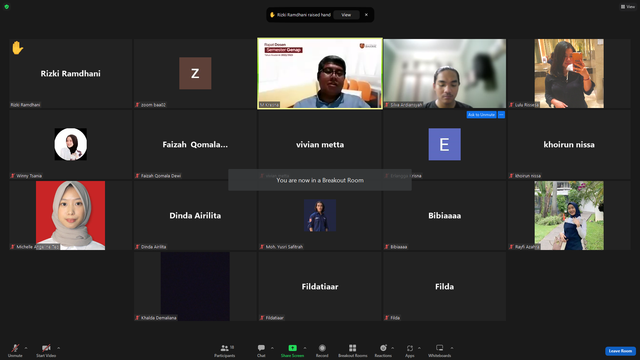Expand Whiteboards options arrow
Image resolution: width=640 pixels, height=360 pixels.
coord(452,348)
